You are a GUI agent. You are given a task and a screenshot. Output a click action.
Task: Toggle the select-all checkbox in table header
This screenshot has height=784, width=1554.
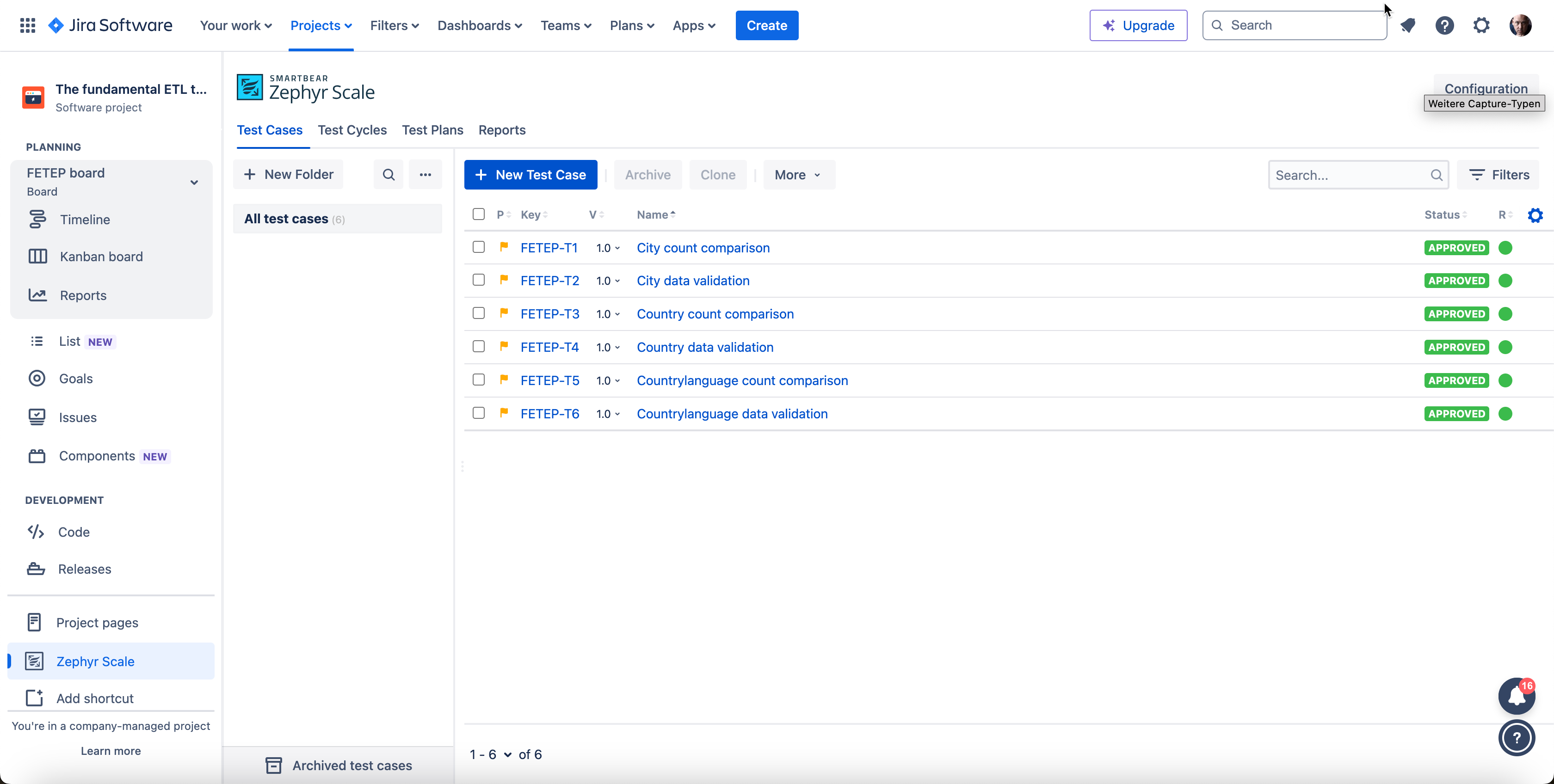pos(478,214)
